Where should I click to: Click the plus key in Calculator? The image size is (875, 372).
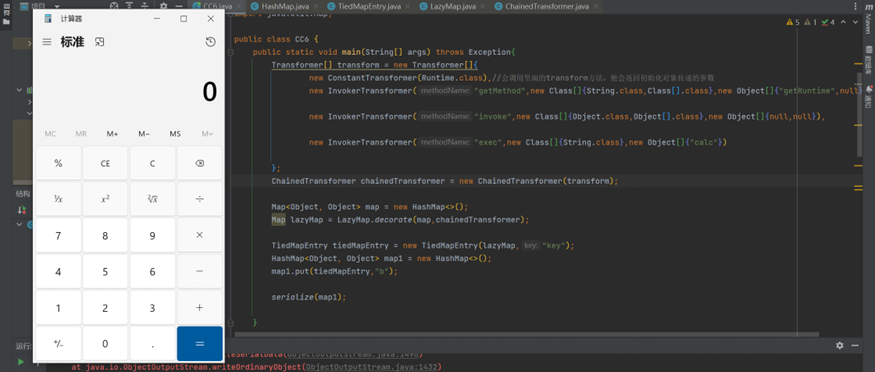[x=200, y=307]
